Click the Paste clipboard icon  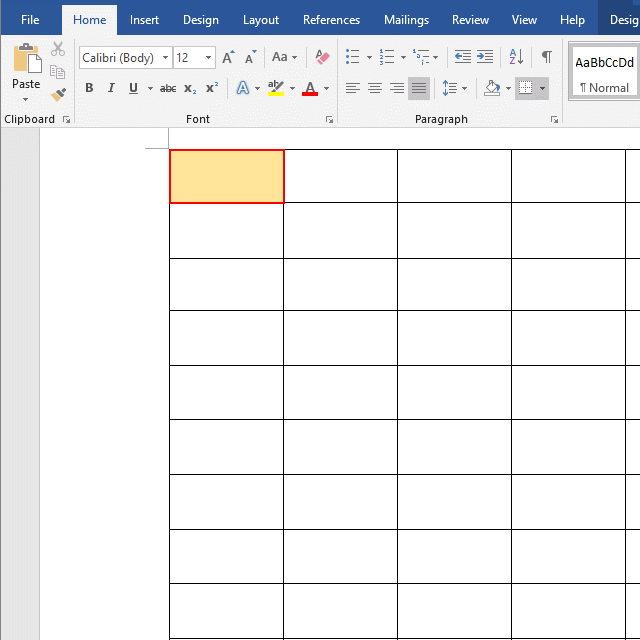[27, 58]
